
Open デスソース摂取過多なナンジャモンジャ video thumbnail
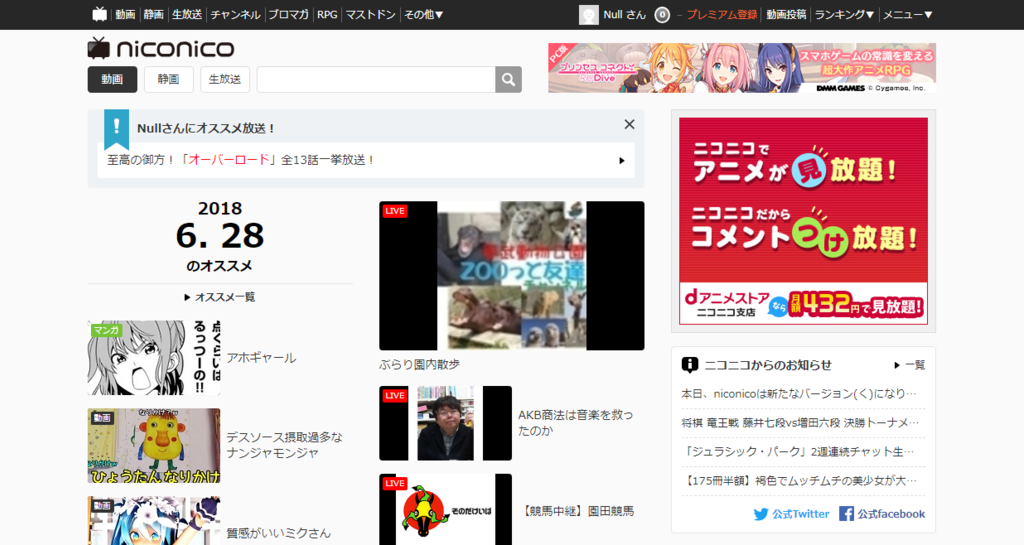pos(154,446)
